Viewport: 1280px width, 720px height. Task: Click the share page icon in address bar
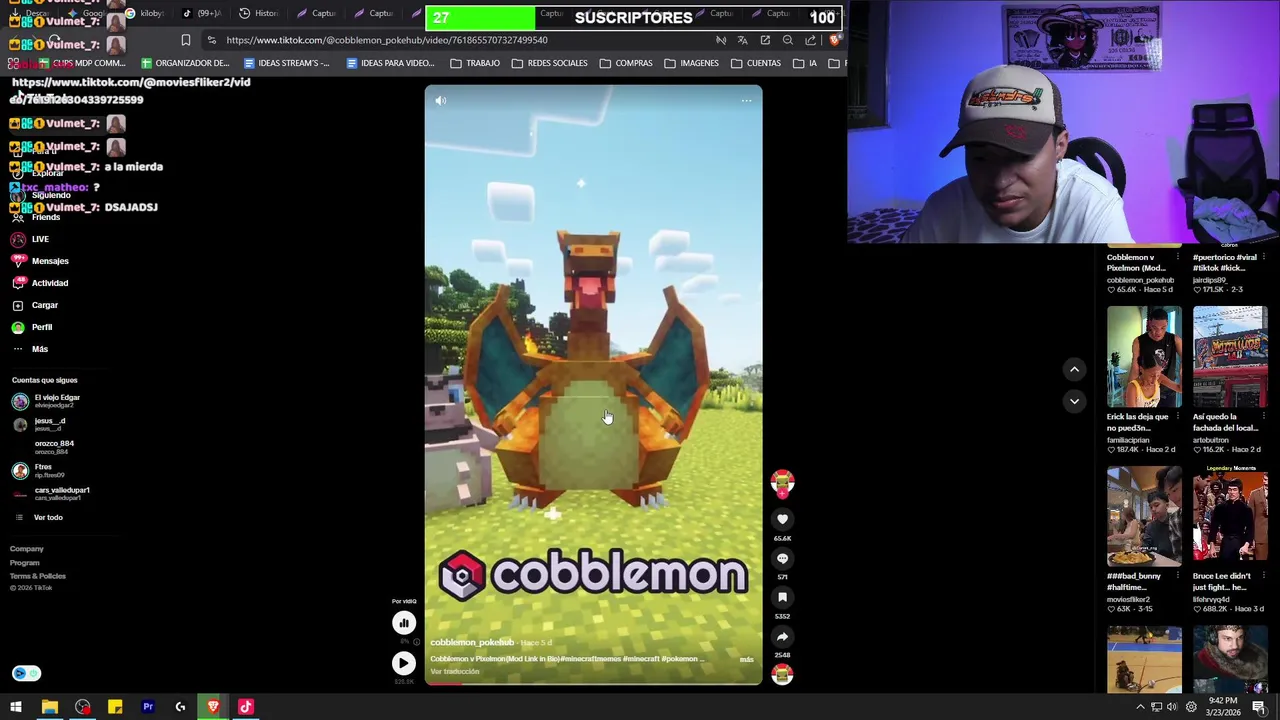coord(811,40)
